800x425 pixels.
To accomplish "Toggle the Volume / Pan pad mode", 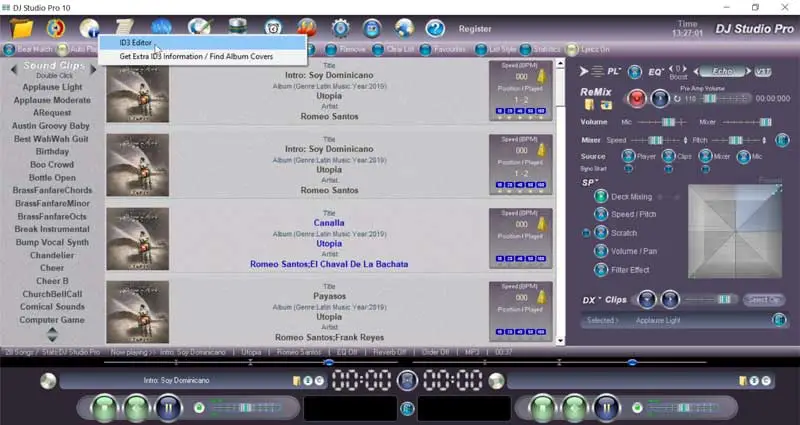I will (x=601, y=251).
